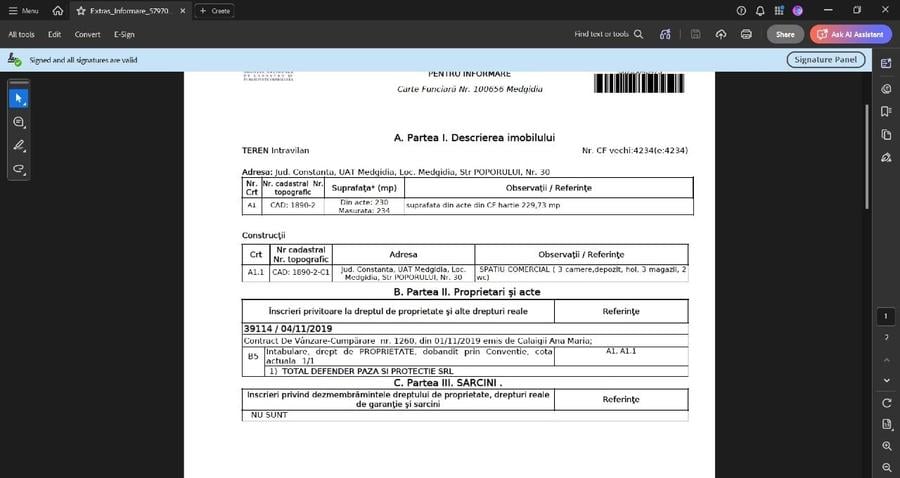Print the document with printer icon

(746, 34)
